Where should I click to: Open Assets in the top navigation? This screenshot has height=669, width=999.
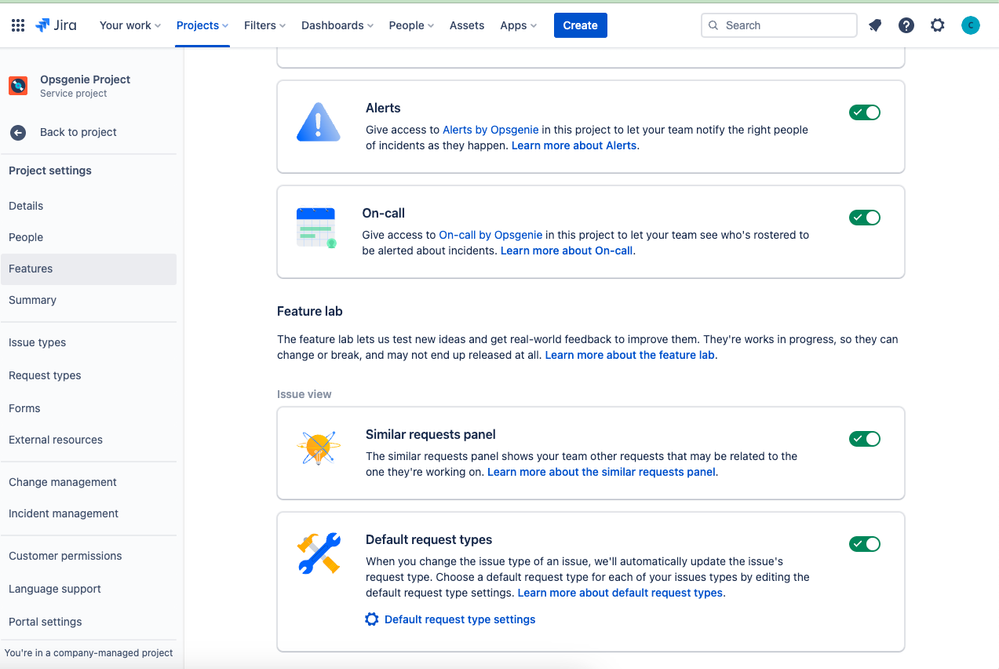[x=467, y=25]
